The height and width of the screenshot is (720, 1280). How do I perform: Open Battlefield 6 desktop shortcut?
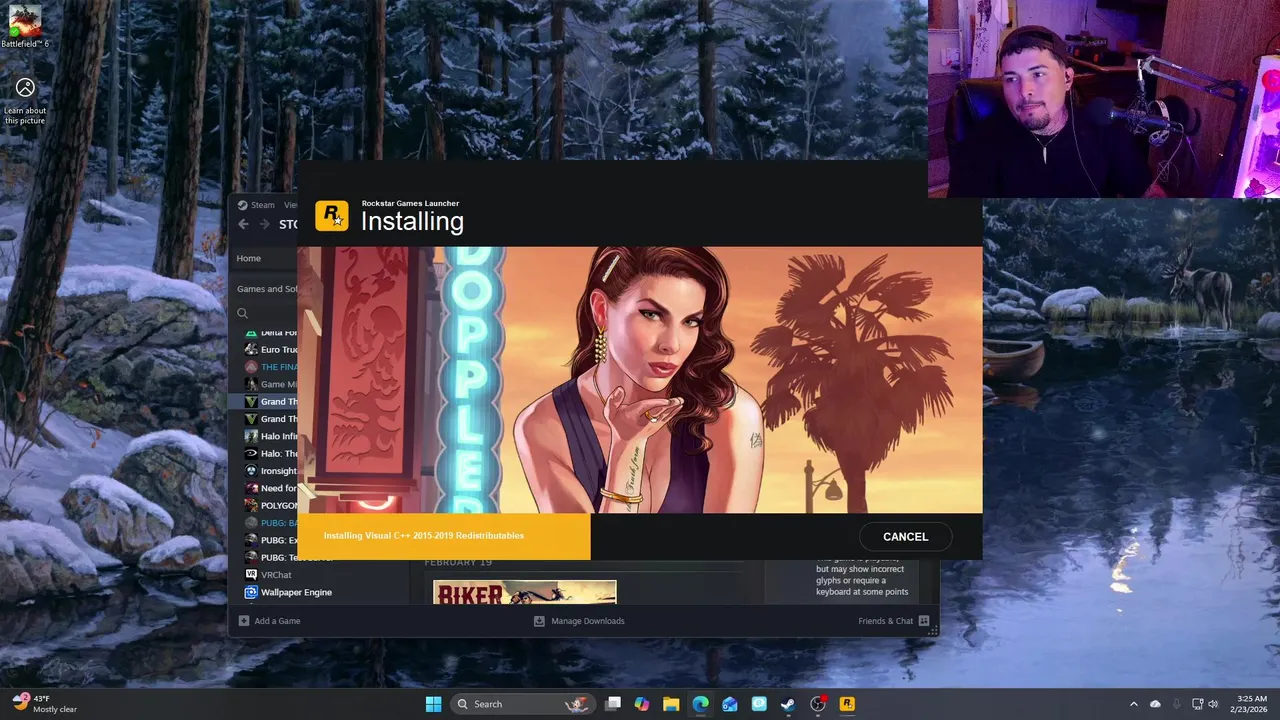[x=25, y=27]
